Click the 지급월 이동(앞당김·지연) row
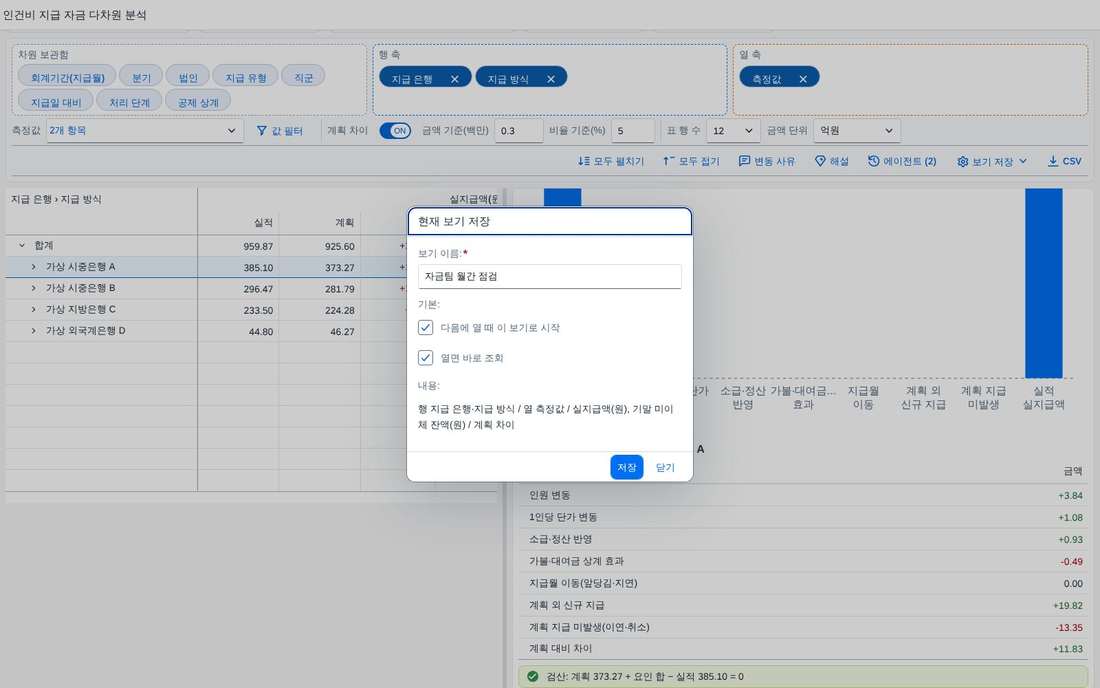This screenshot has height=688, width=1100. (x=805, y=583)
